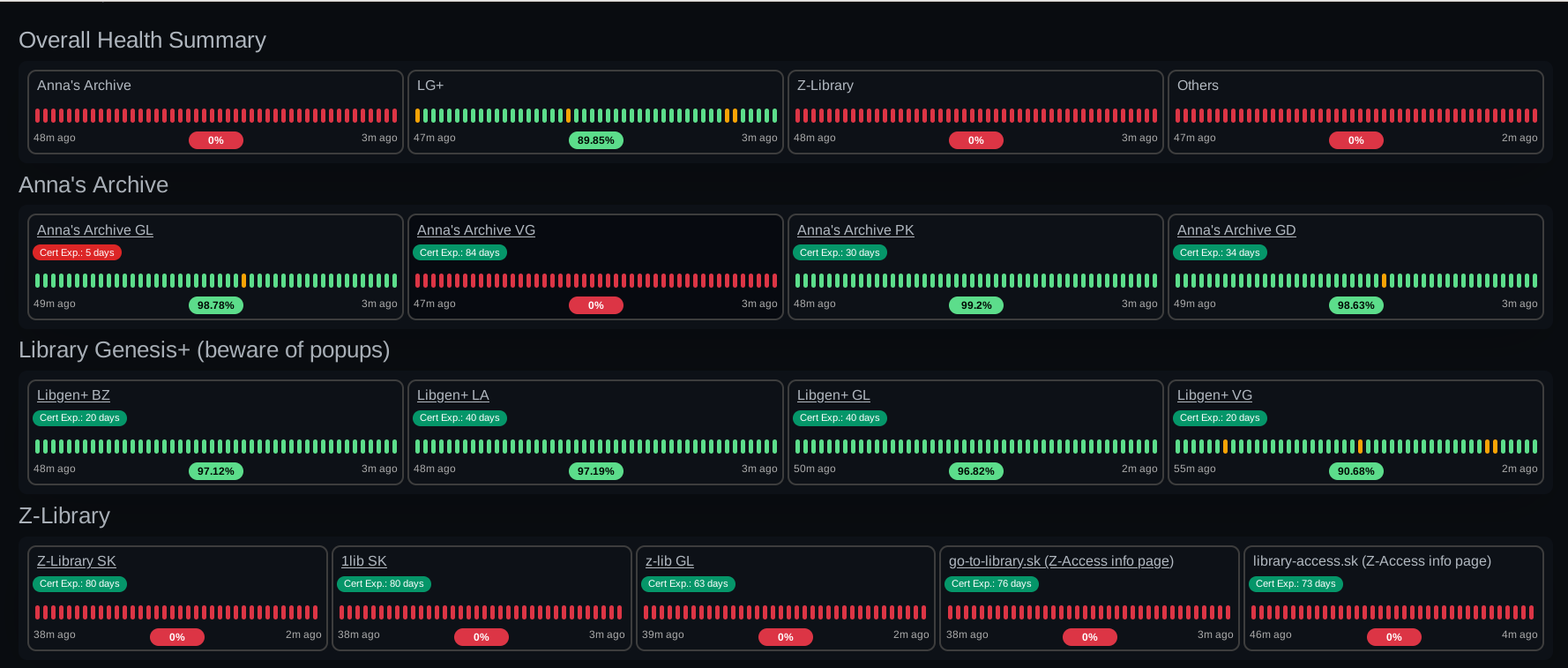Click the '4m ago' label in library-access.sk card
Image resolution: width=1568 pixels, height=668 pixels.
click(x=1519, y=635)
